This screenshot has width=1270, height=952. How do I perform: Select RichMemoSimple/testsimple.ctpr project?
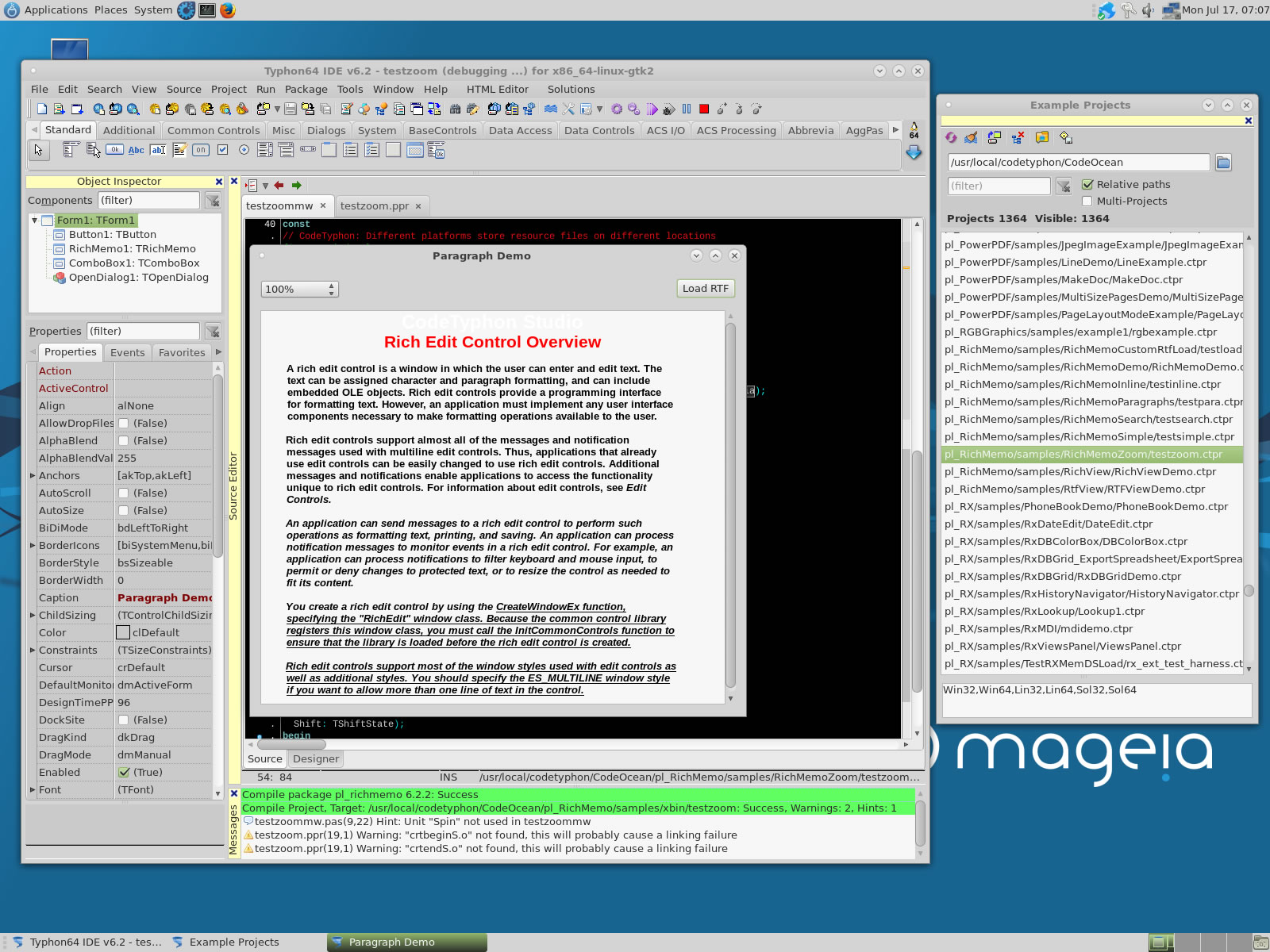coord(1092,436)
